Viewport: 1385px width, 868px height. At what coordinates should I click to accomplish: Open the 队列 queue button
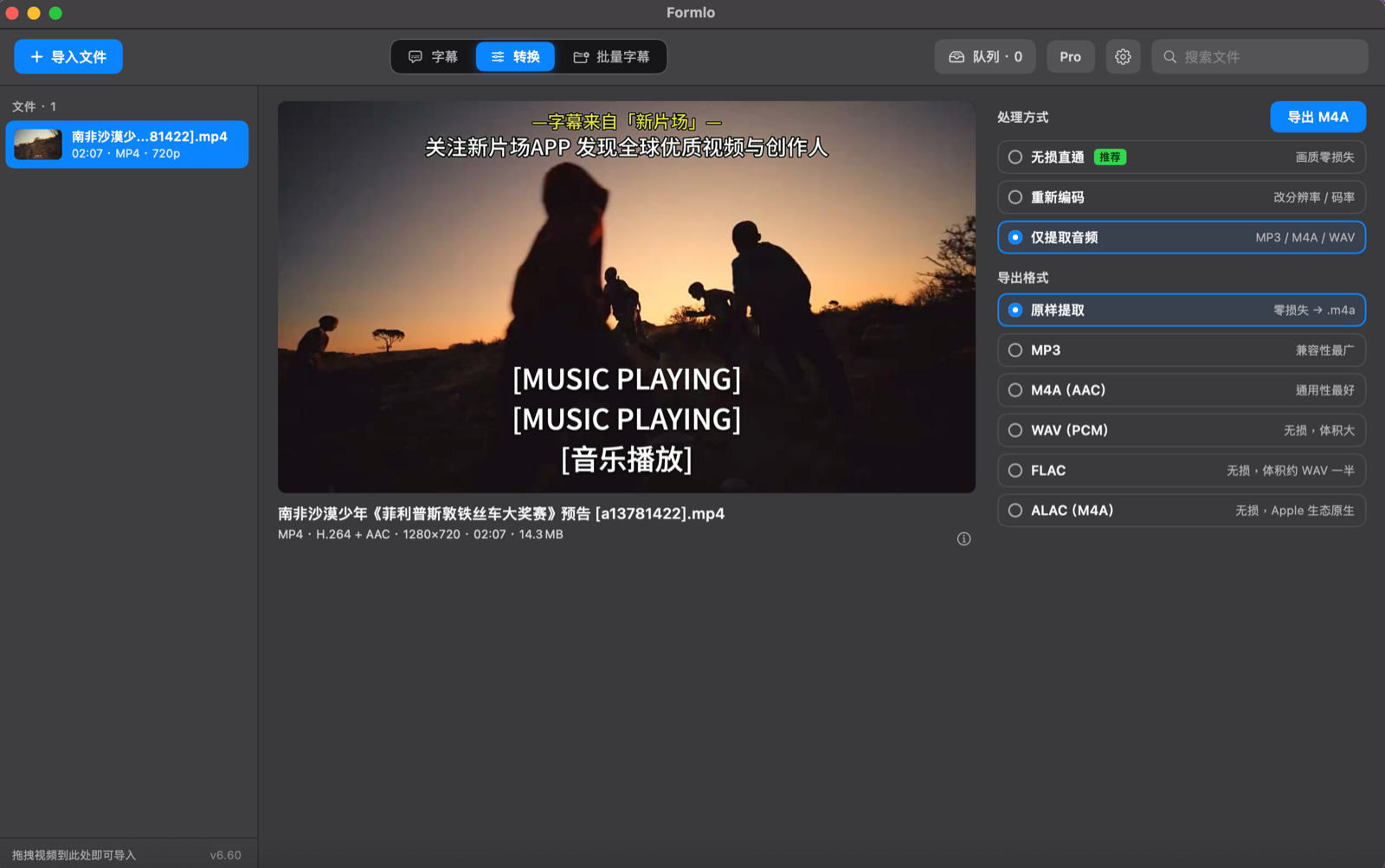[985, 57]
